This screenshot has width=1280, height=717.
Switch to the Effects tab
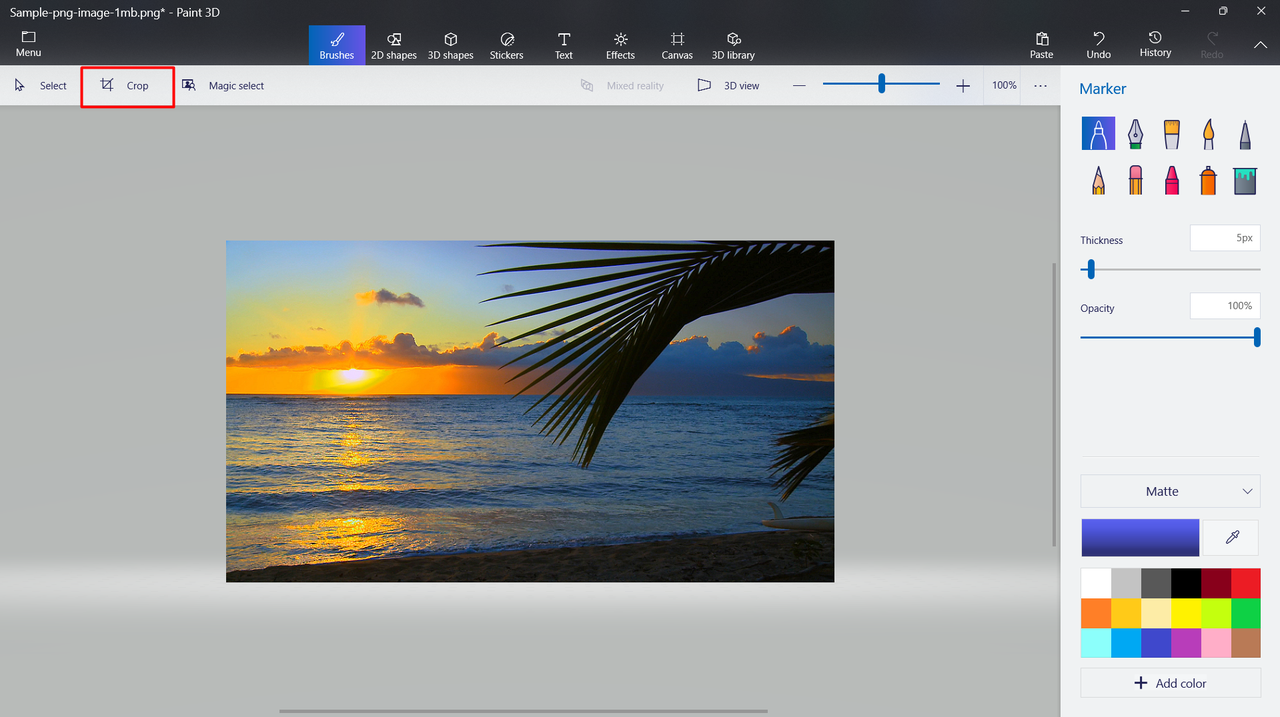[x=620, y=45]
